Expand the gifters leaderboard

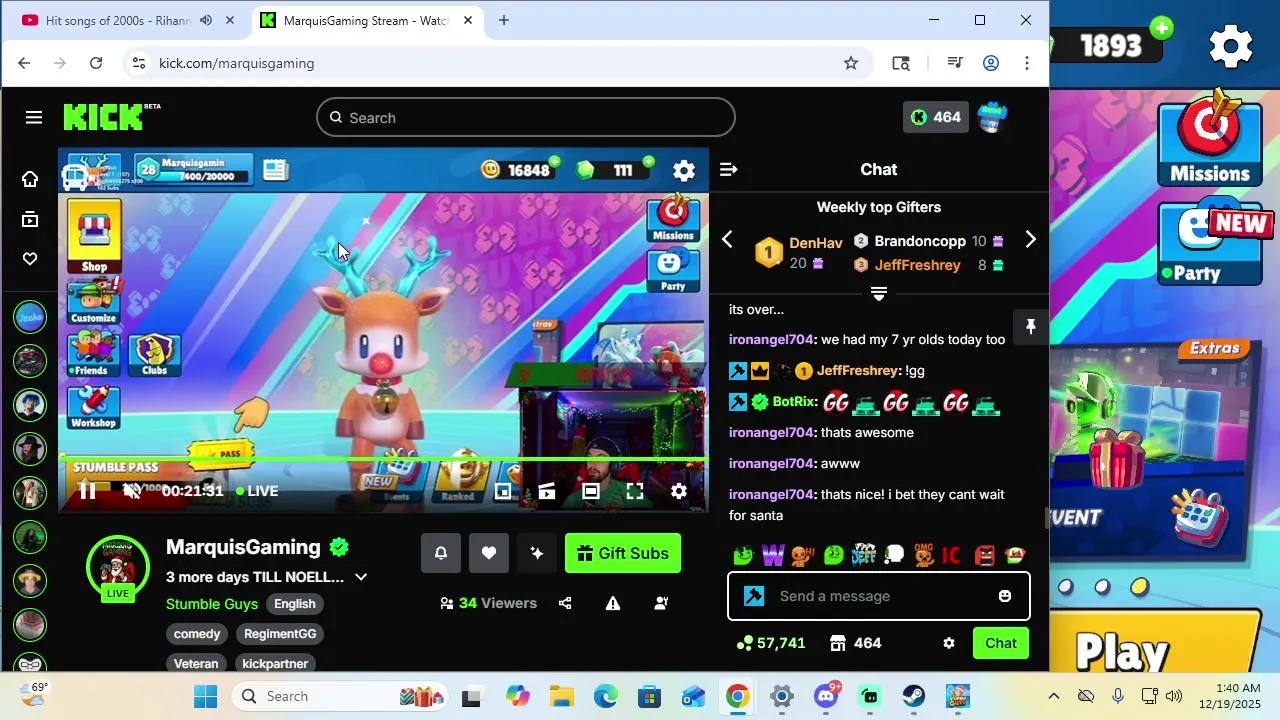pos(878,293)
